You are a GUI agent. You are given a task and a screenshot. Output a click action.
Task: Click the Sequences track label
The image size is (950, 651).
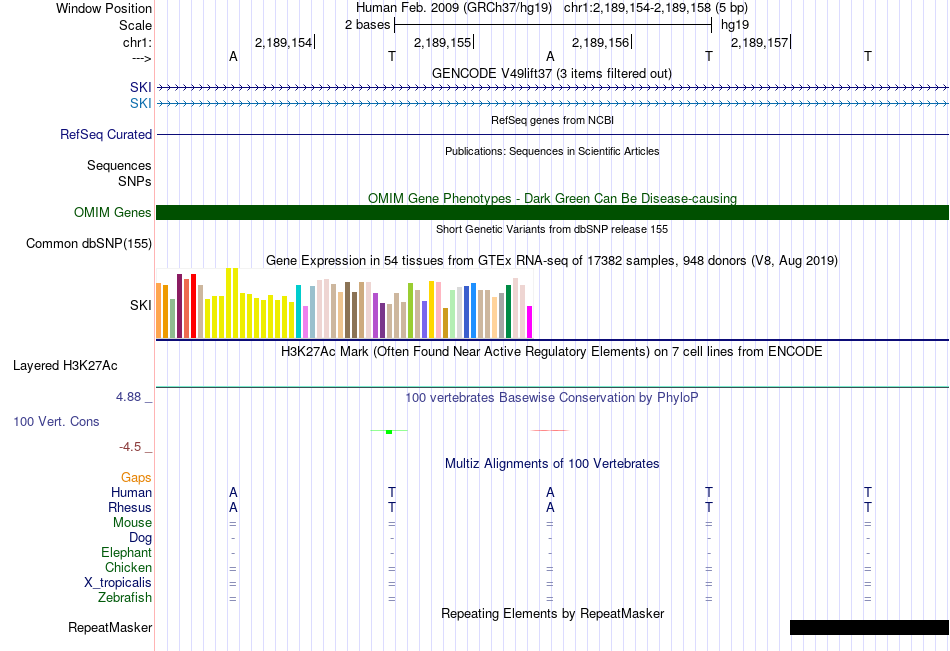coord(119,165)
